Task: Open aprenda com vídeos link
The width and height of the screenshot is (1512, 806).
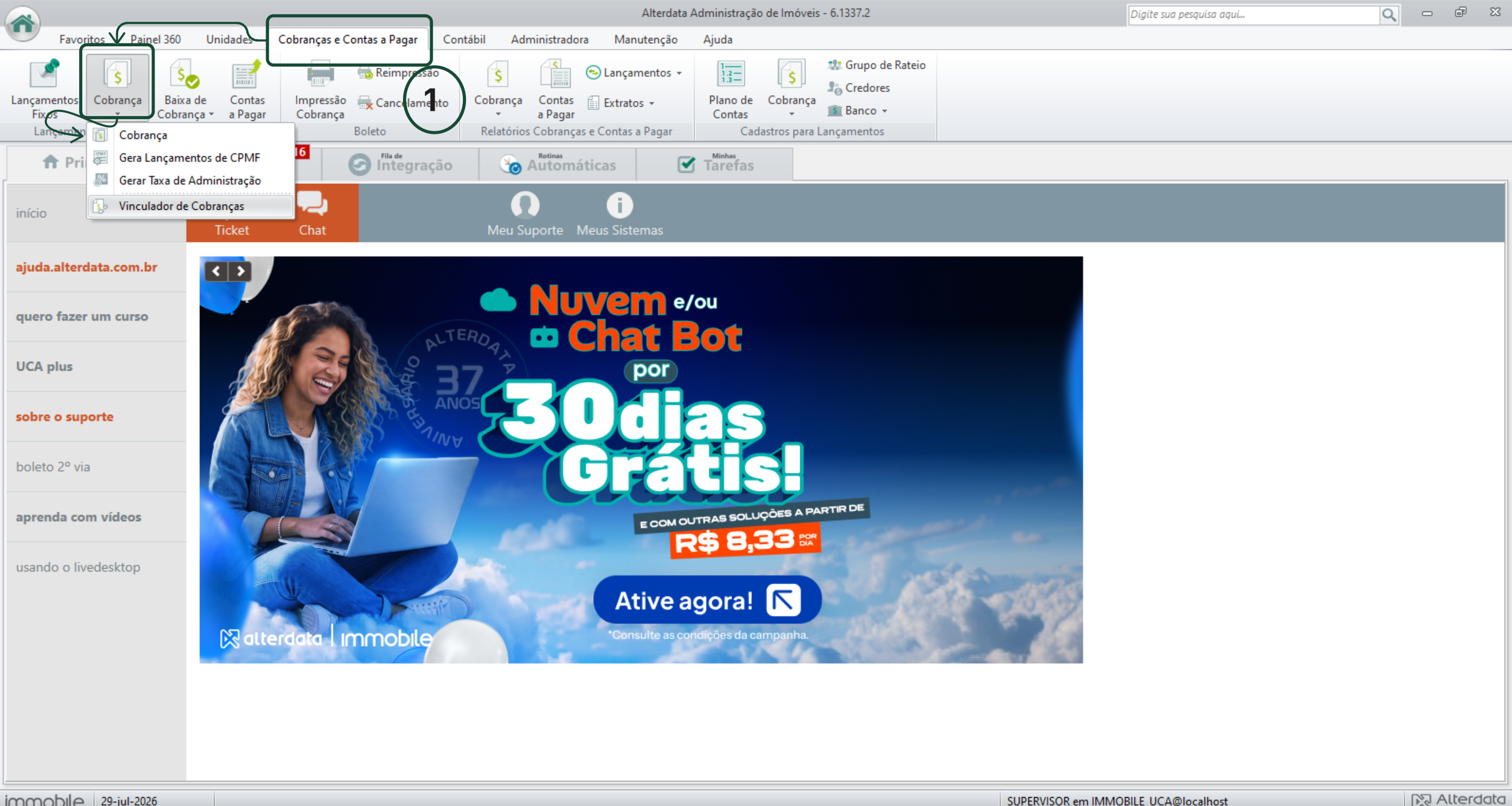Action: (78, 517)
